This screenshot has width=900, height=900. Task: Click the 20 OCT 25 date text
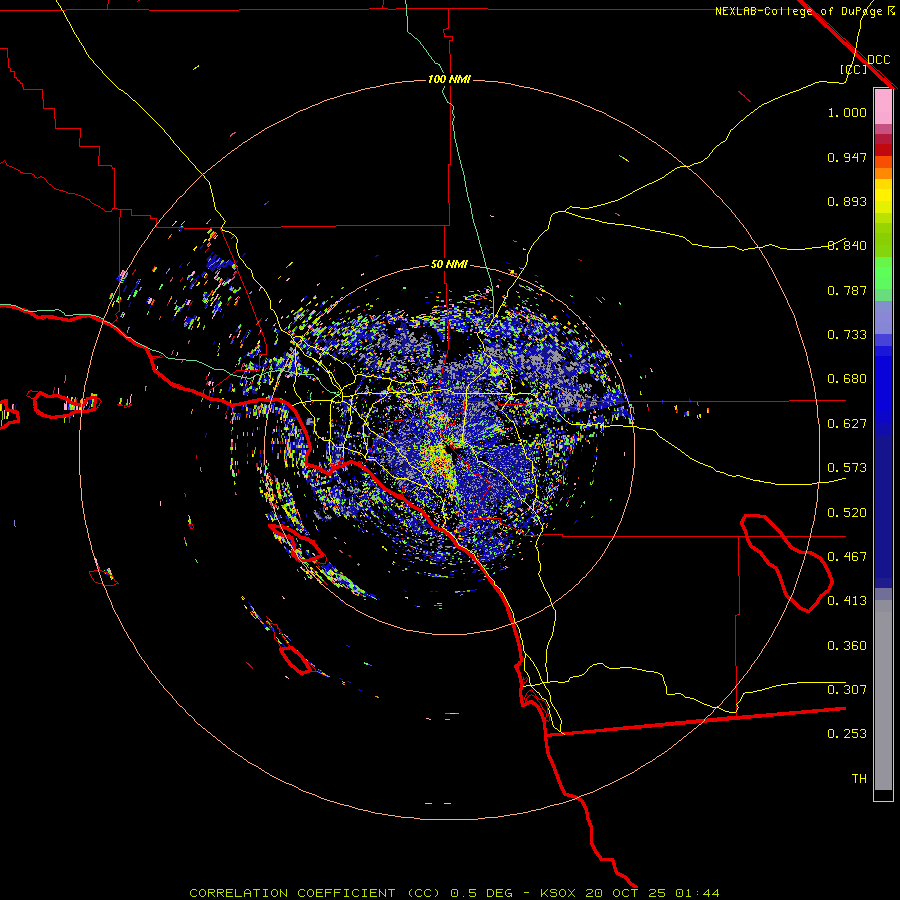tap(625, 893)
